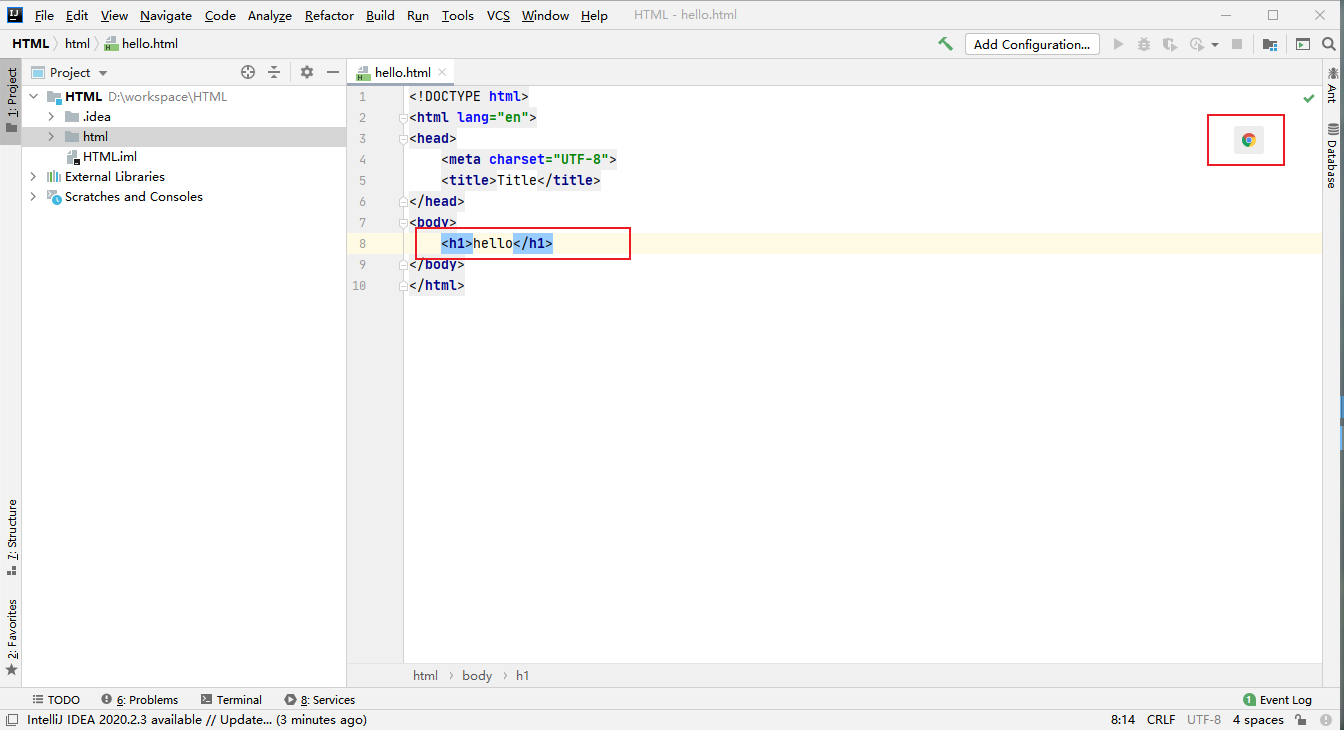Viewport: 1344px width, 730px height.
Task: Fold the body tag at line 7
Action: (402, 223)
